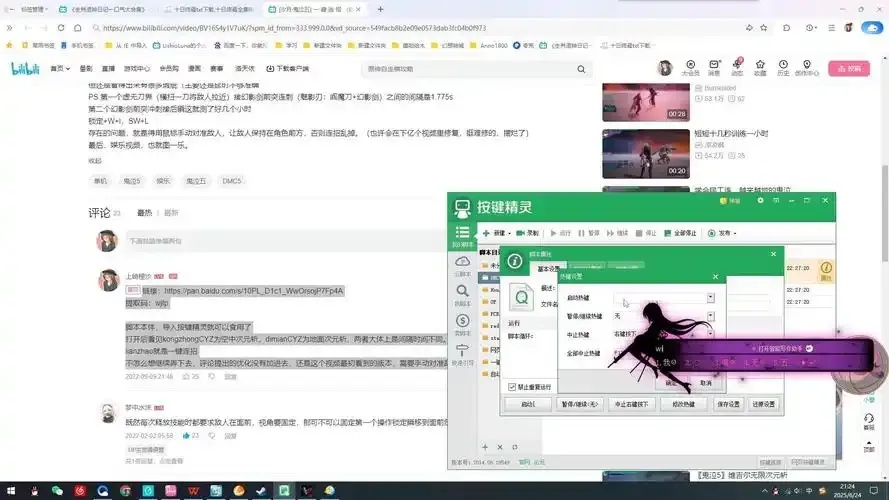Open the script search magnifier sidebar icon
Screen dimensions: 889x500
coord(462,295)
